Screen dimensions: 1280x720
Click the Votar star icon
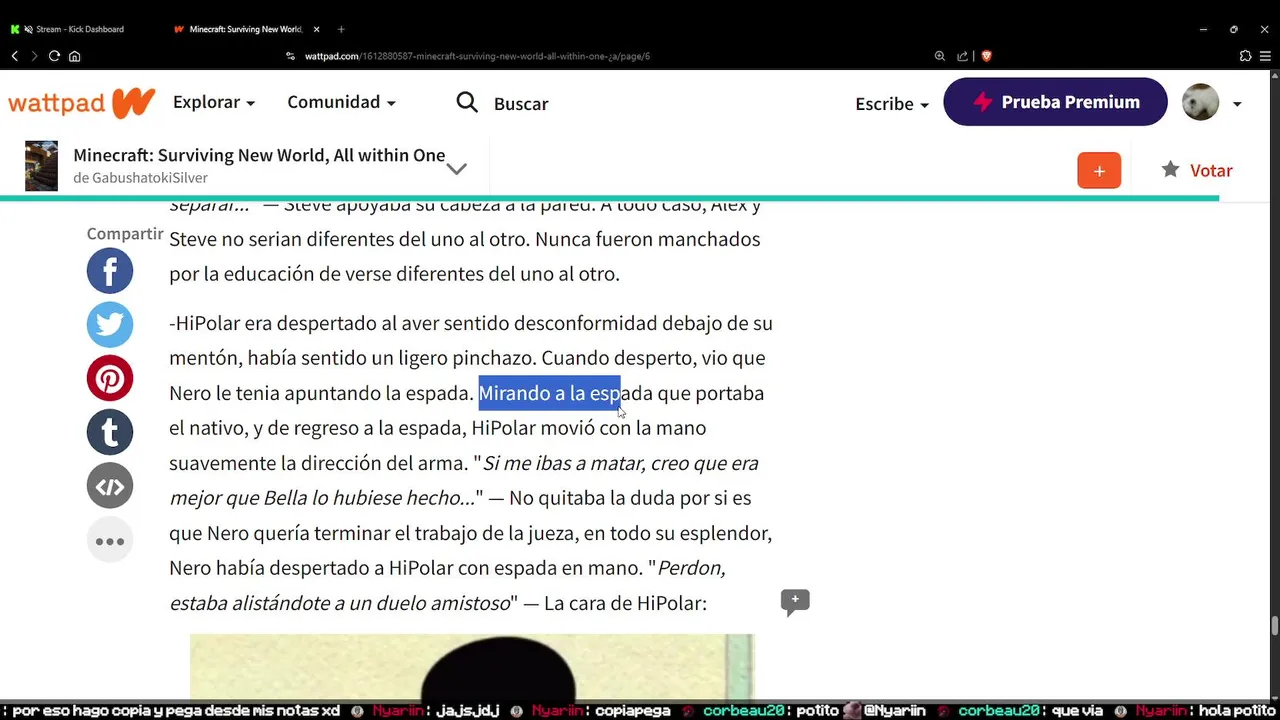(1170, 170)
